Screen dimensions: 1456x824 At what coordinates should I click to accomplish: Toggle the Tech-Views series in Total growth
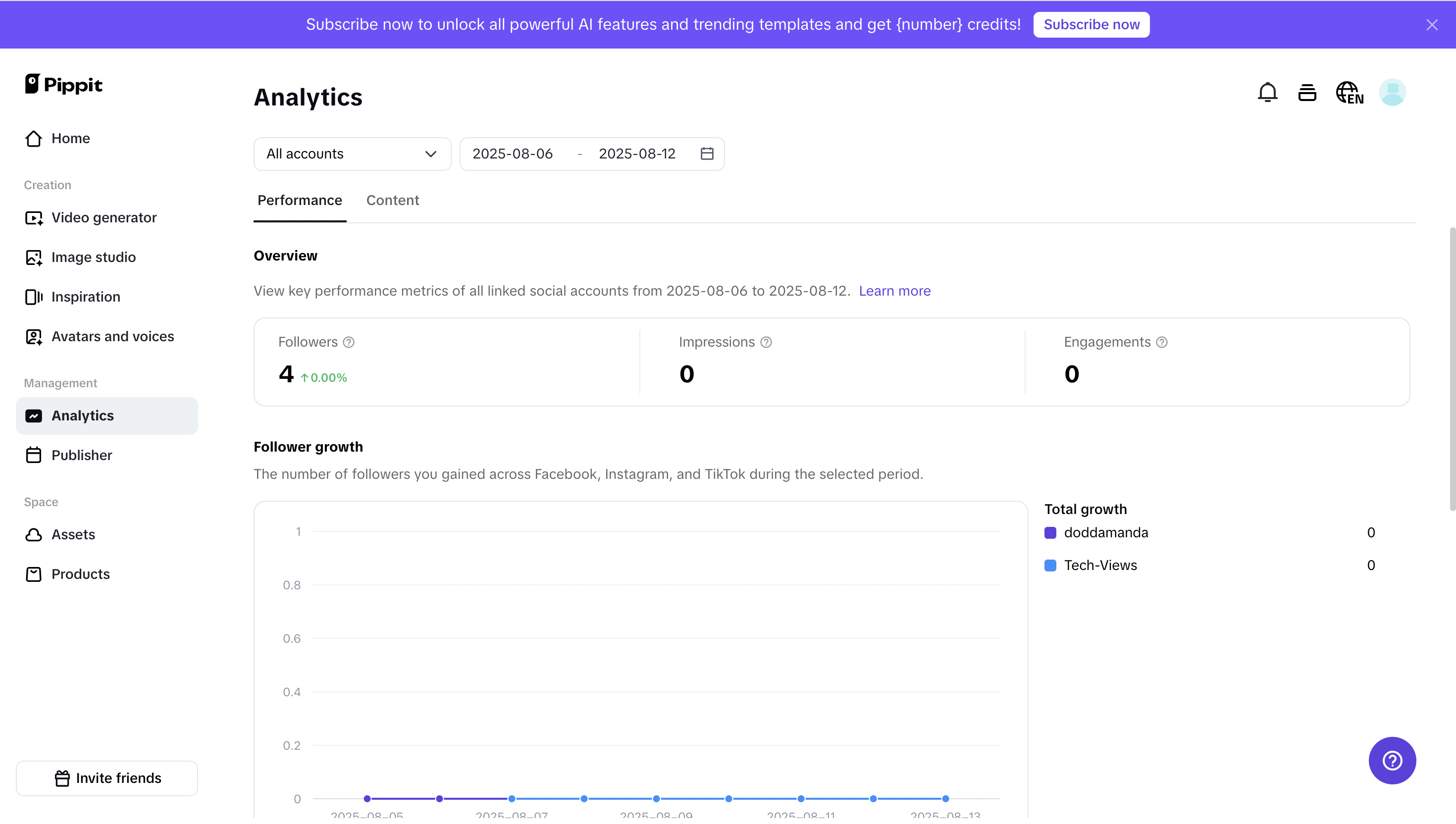click(x=1100, y=565)
